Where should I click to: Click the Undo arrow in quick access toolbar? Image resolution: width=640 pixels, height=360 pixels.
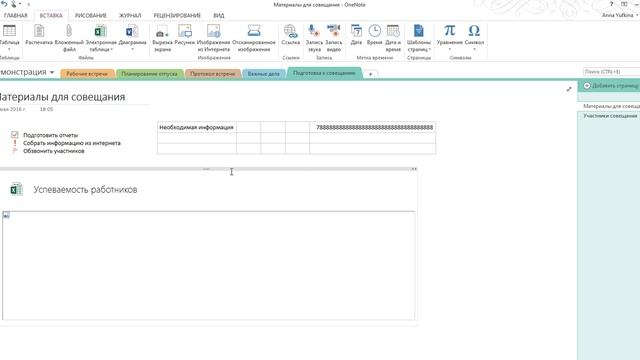click(4, 4)
